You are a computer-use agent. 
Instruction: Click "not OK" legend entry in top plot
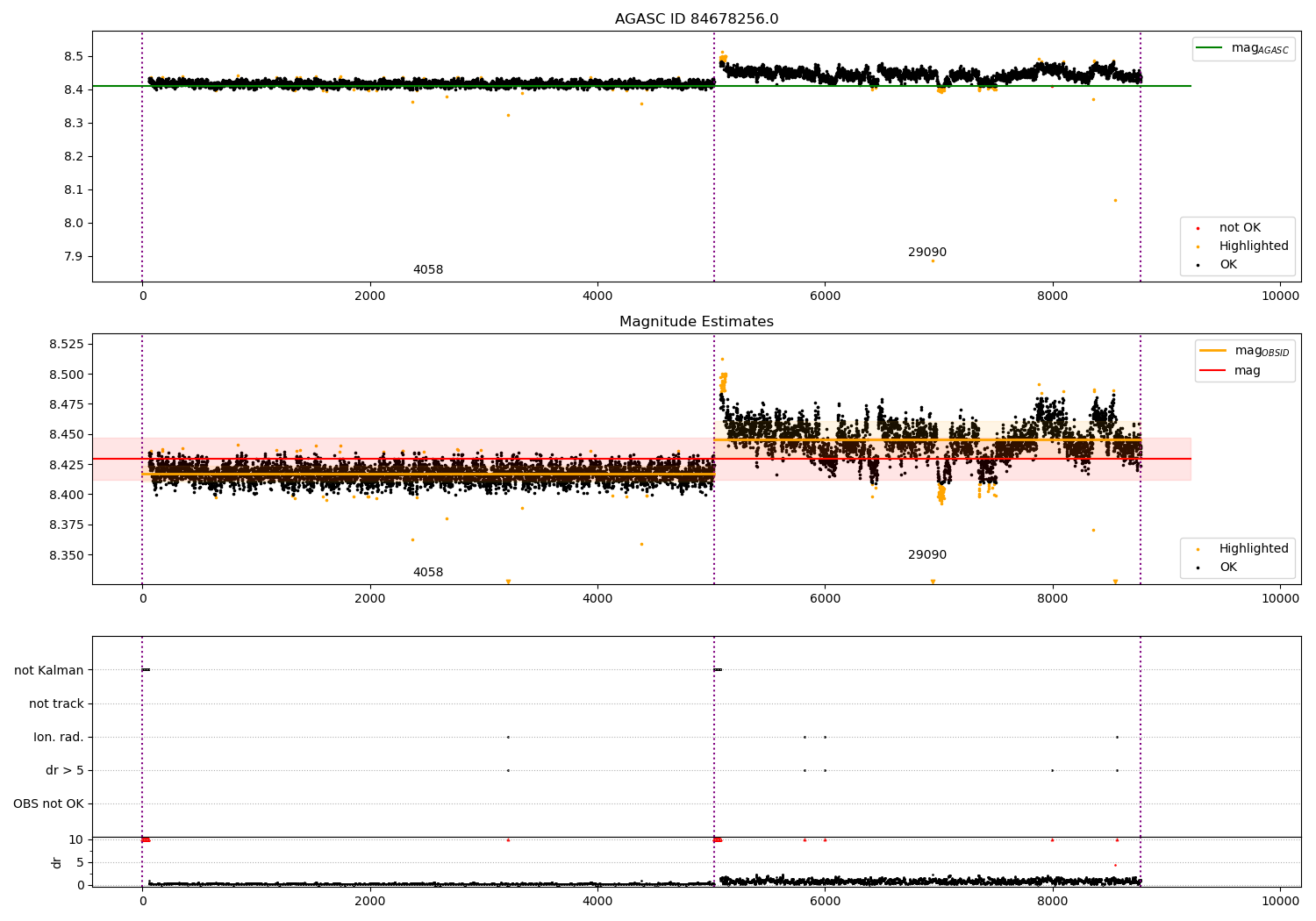(1240, 228)
